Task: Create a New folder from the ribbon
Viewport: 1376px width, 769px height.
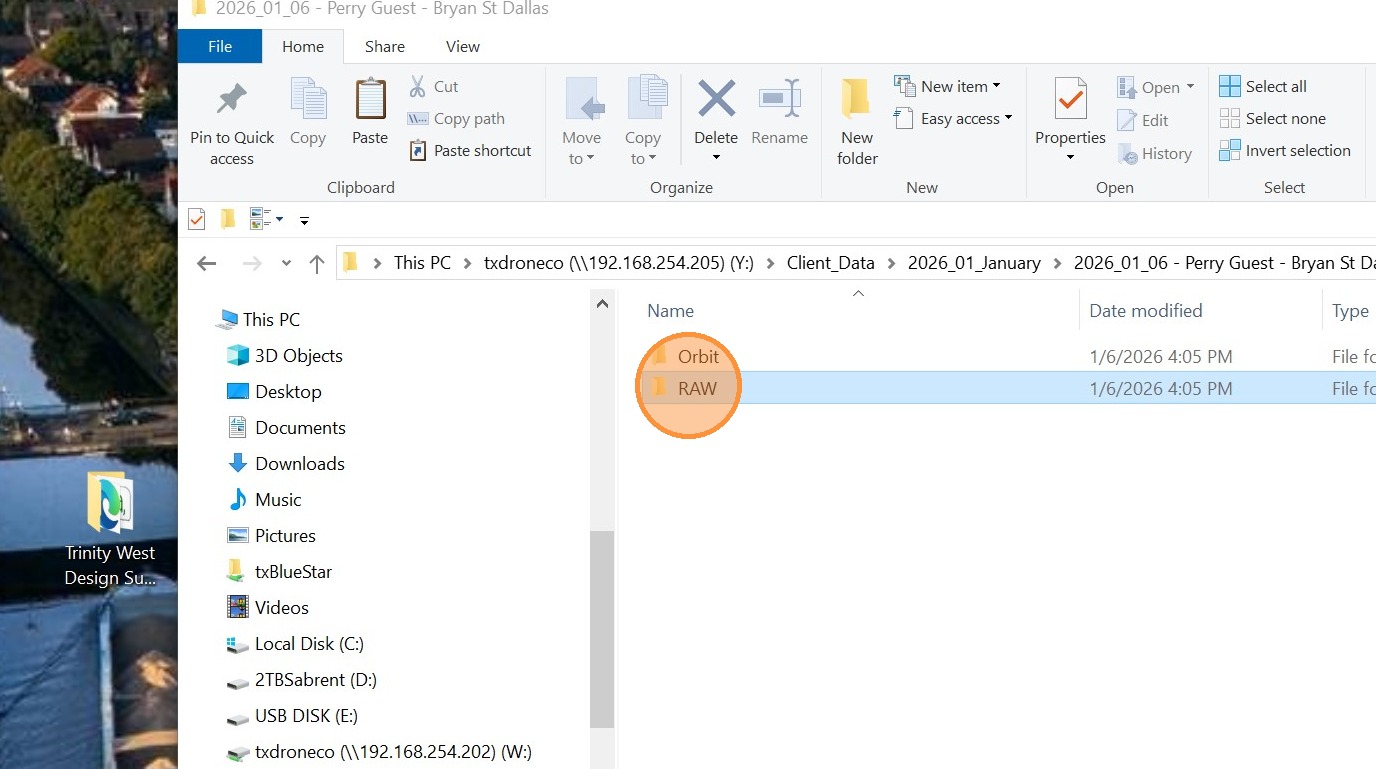Action: coord(857,121)
